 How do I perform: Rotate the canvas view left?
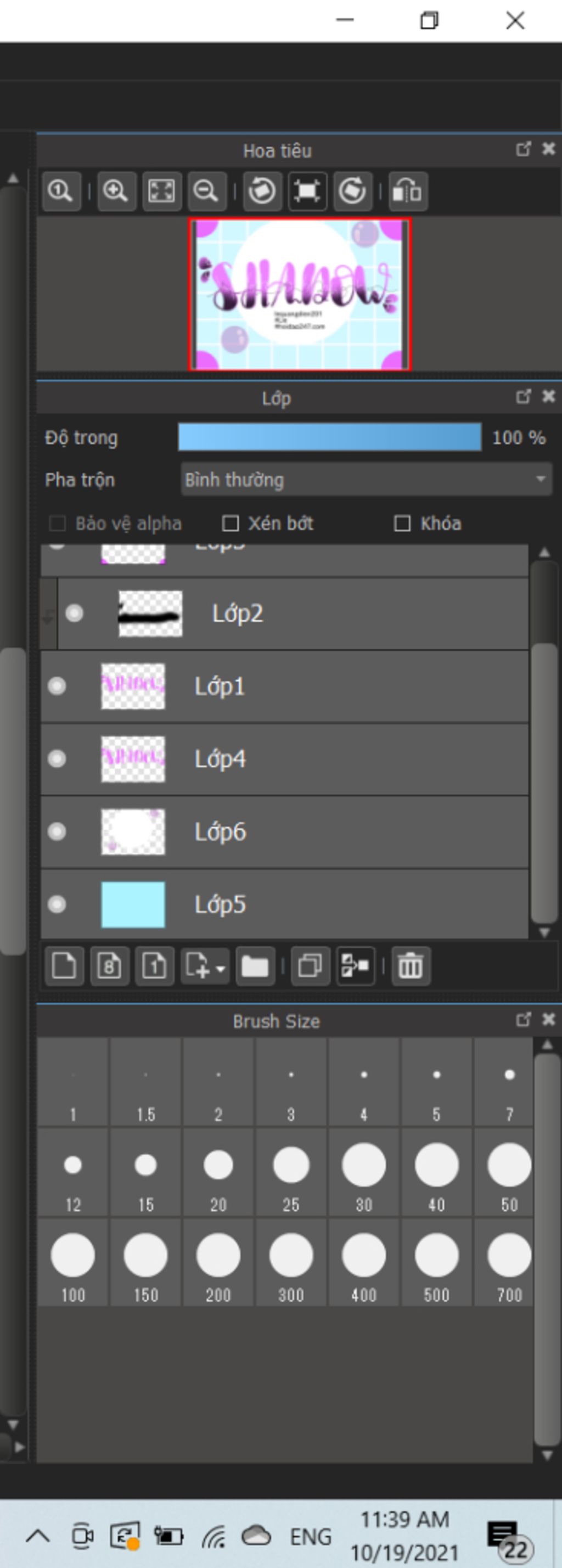[262, 192]
